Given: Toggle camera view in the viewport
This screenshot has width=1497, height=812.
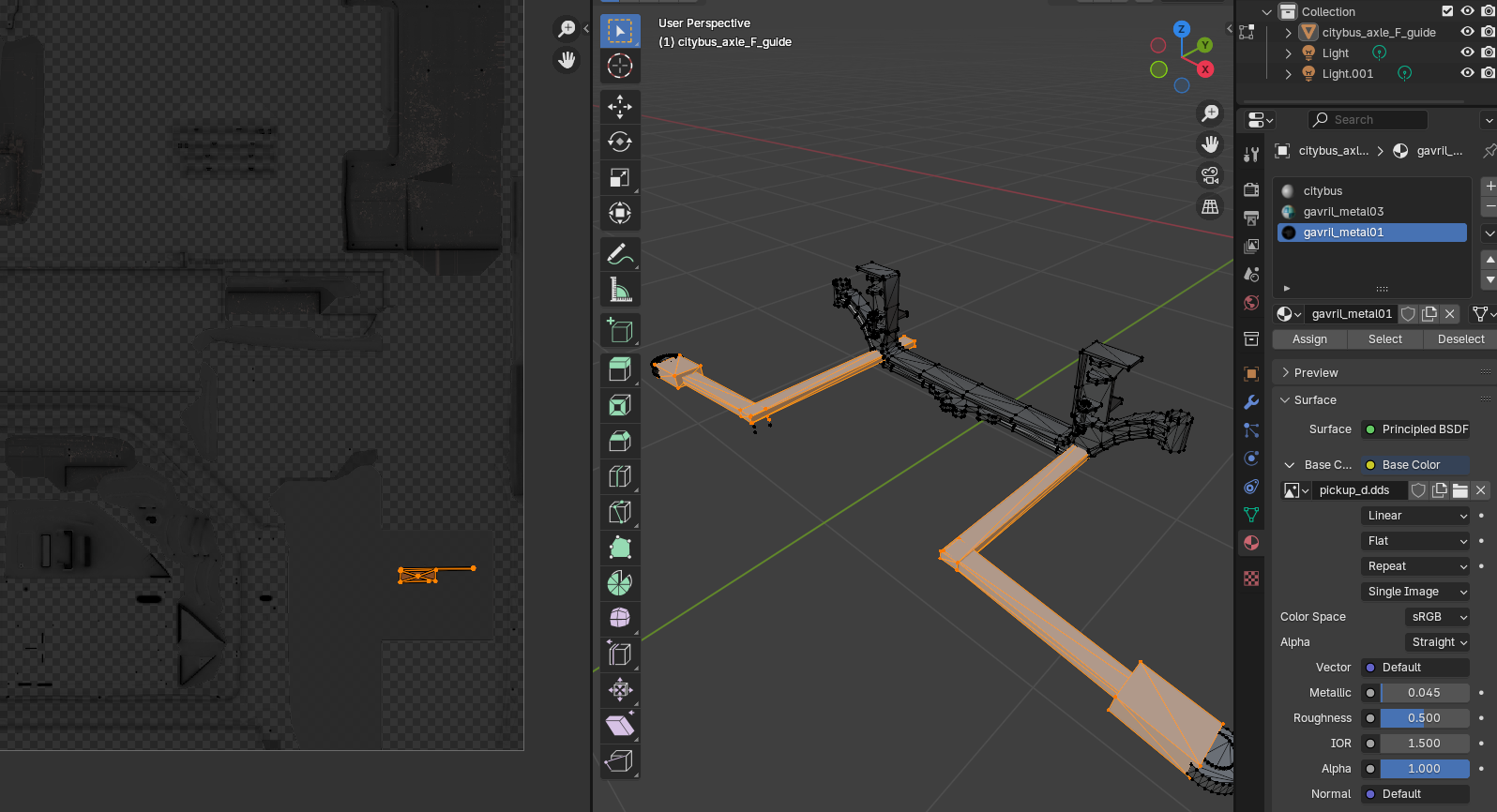Looking at the screenshot, I should click(x=1210, y=175).
